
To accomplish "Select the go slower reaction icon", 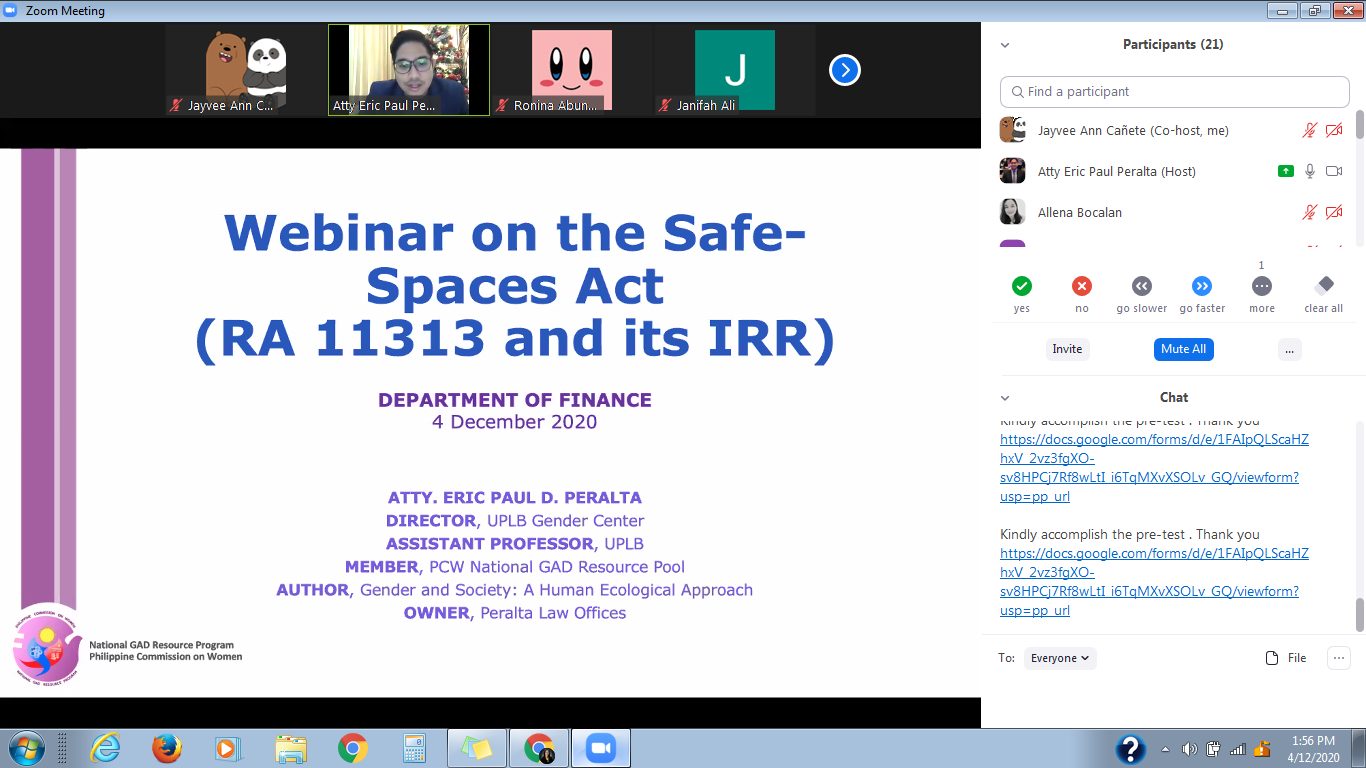I will click(1141, 286).
